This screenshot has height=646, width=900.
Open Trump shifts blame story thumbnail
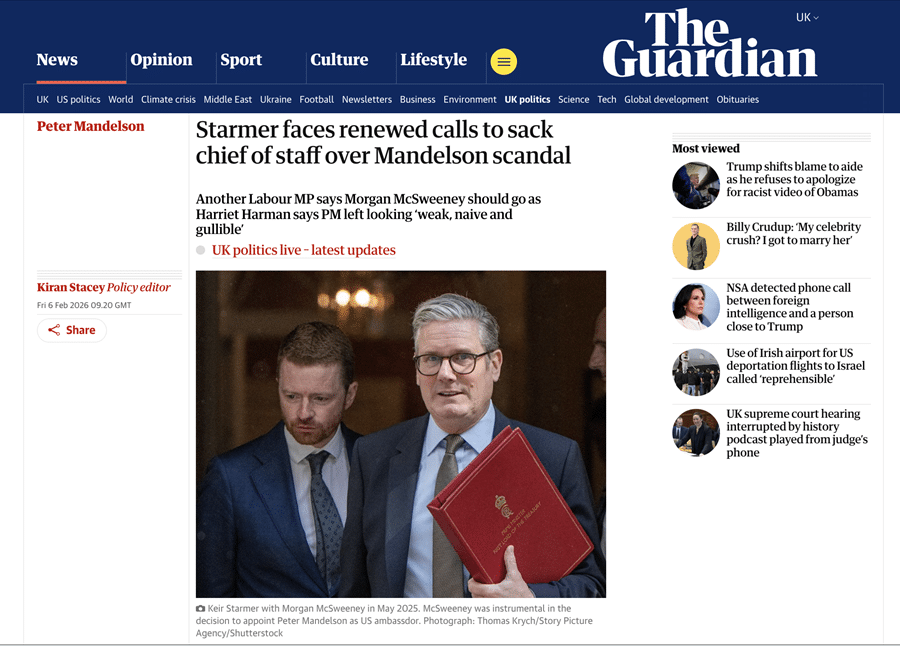point(696,185)
